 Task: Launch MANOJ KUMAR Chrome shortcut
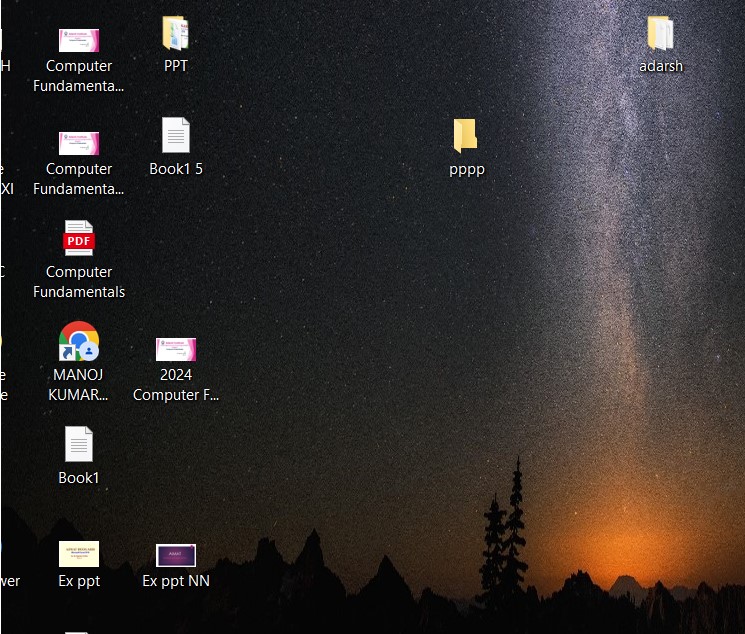pos(79,341)
